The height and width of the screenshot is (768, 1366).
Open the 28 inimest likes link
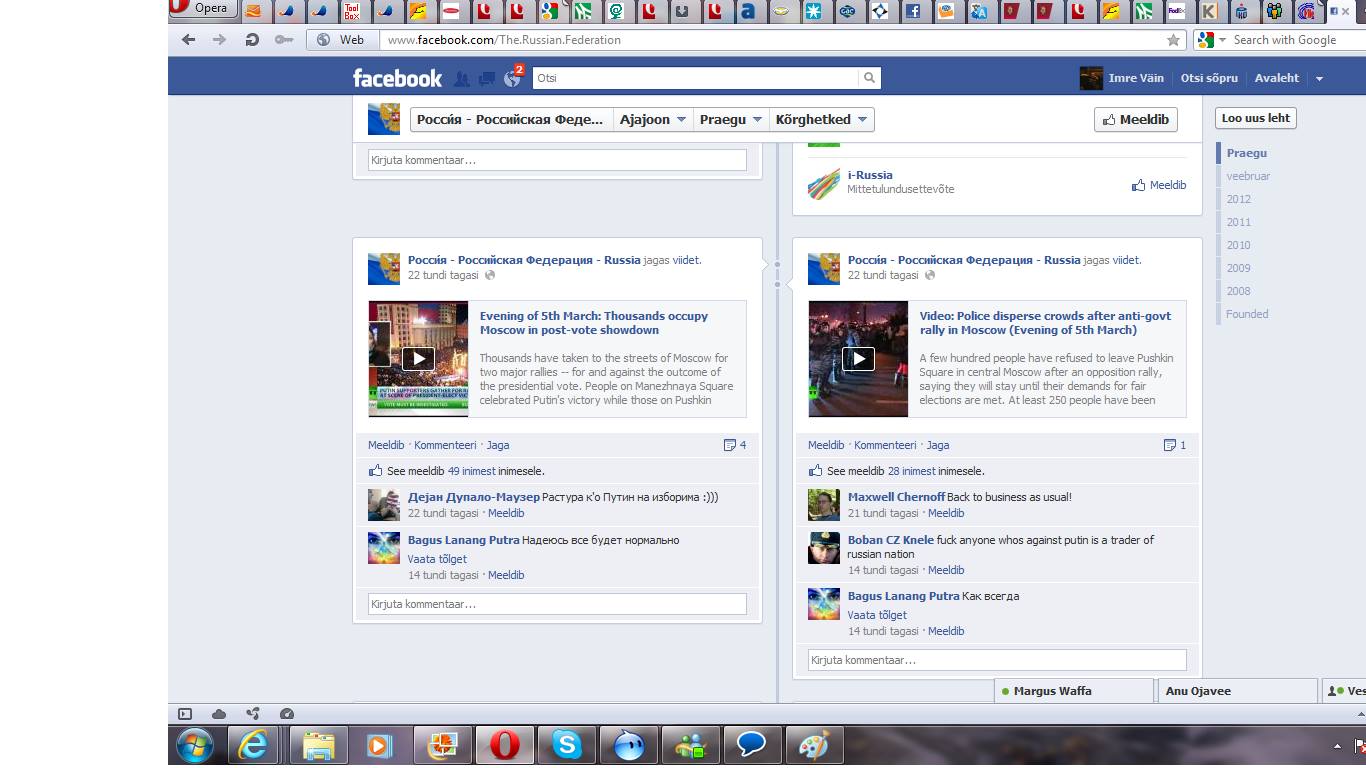click(912, 471)
